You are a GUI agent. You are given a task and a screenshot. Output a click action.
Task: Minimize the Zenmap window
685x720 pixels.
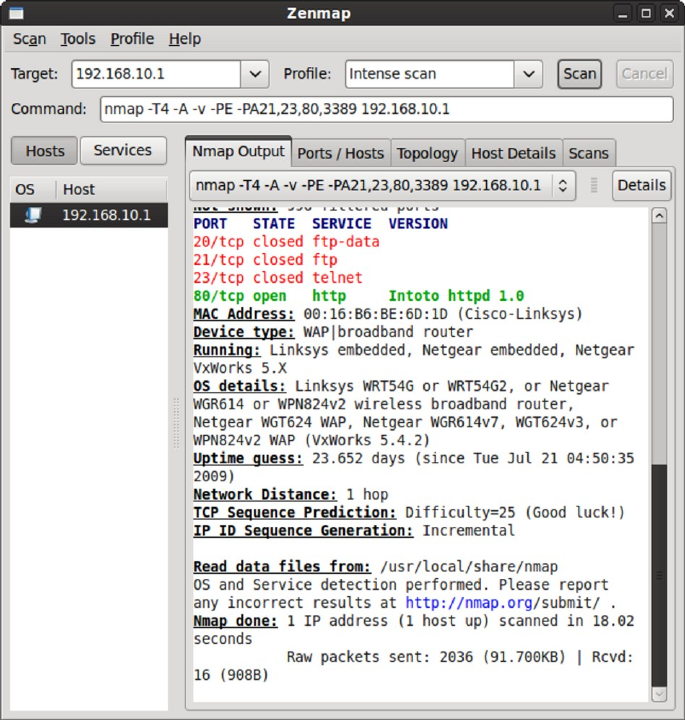click(622, 13)
